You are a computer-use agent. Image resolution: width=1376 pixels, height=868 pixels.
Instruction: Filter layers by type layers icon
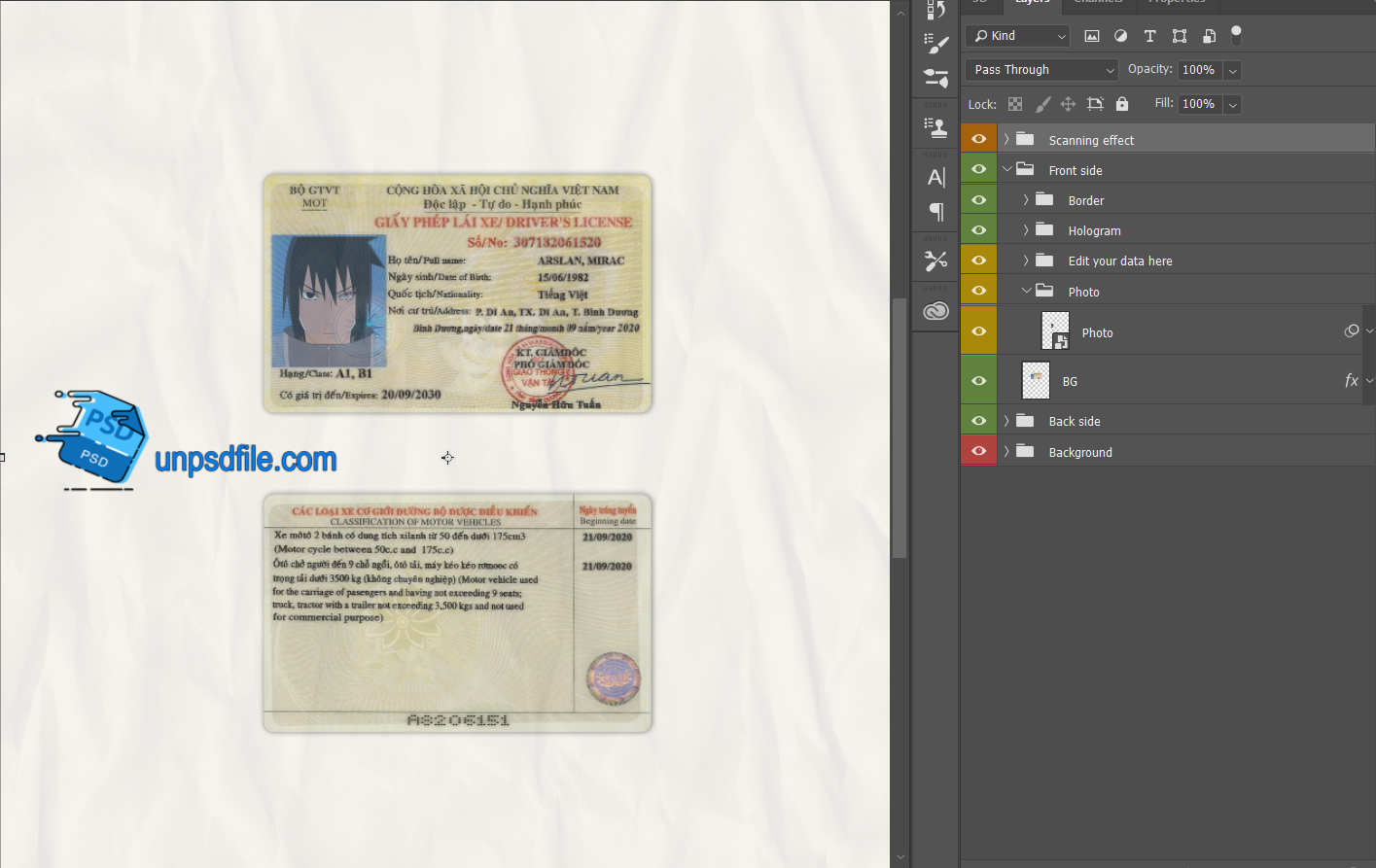(1149, 36)
